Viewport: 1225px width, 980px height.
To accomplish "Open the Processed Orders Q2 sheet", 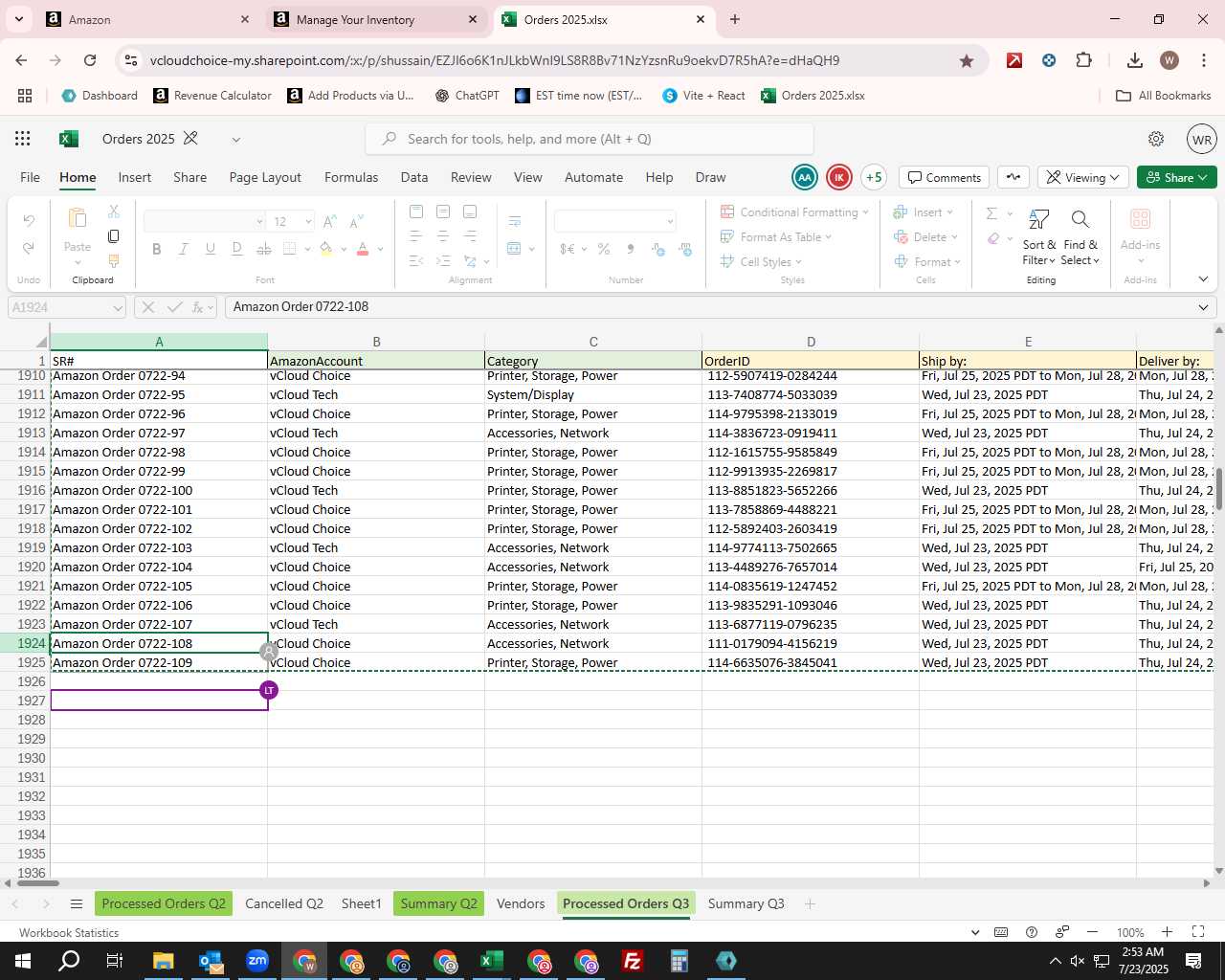I will pyautogui.click(x=164, y=903).
